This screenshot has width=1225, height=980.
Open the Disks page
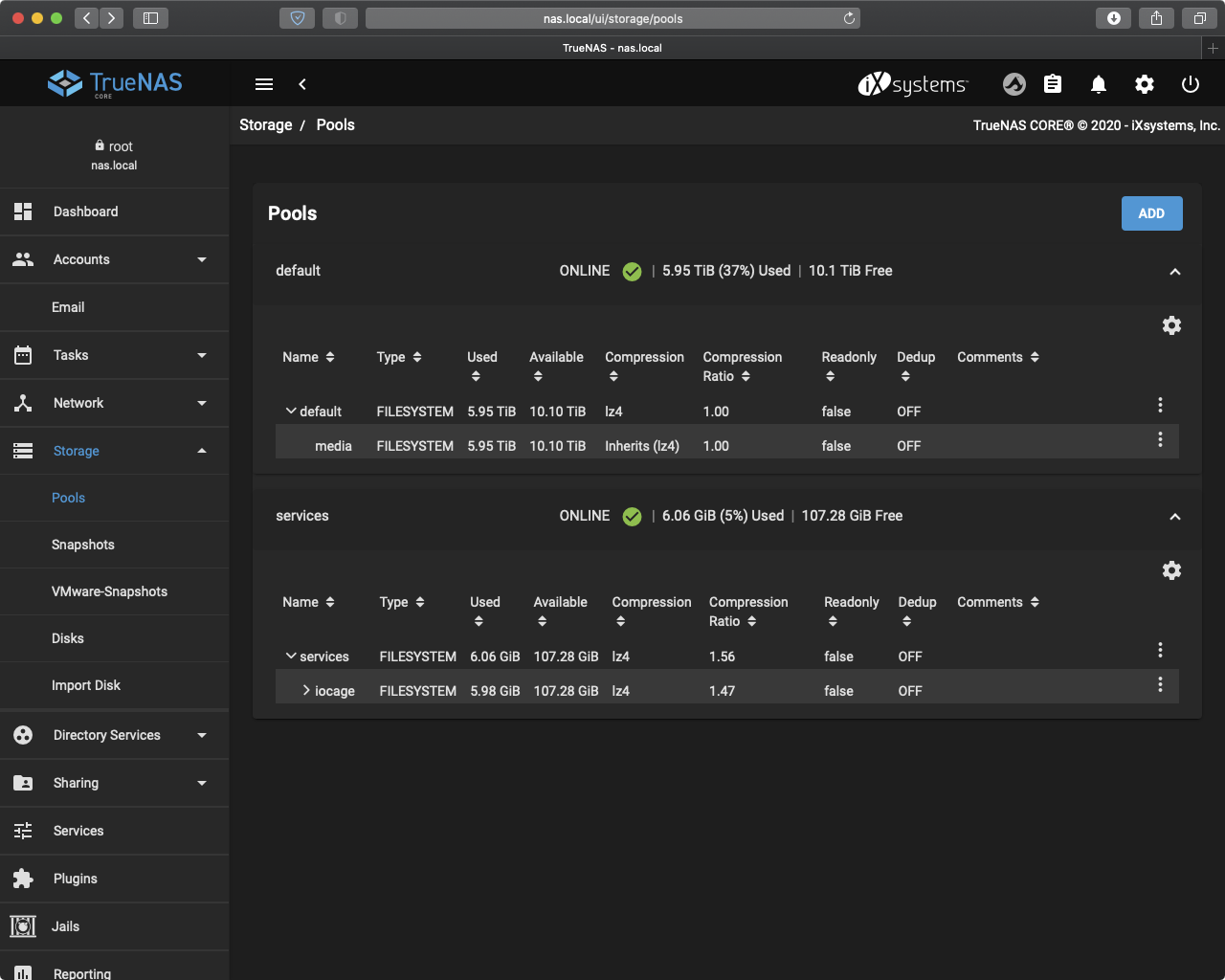[115, 638]
